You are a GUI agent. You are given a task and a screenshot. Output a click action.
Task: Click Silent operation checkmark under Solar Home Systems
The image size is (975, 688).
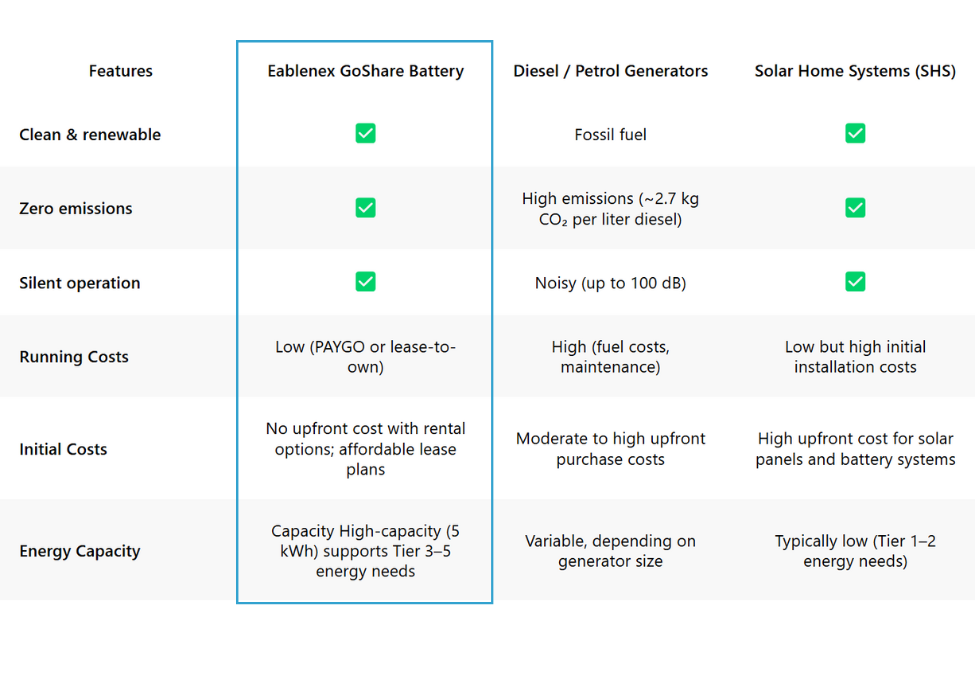tap(855, 281)
